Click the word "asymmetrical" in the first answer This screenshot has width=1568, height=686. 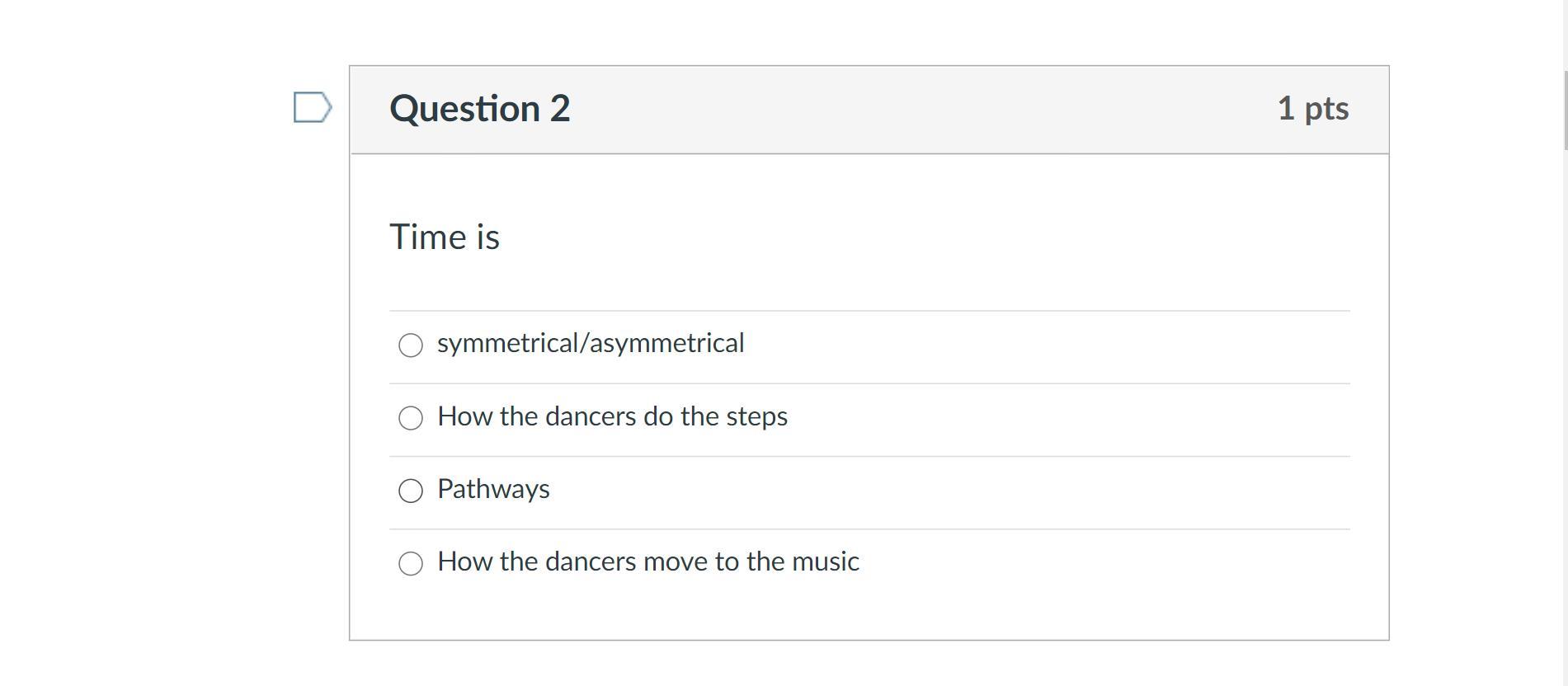666,343
